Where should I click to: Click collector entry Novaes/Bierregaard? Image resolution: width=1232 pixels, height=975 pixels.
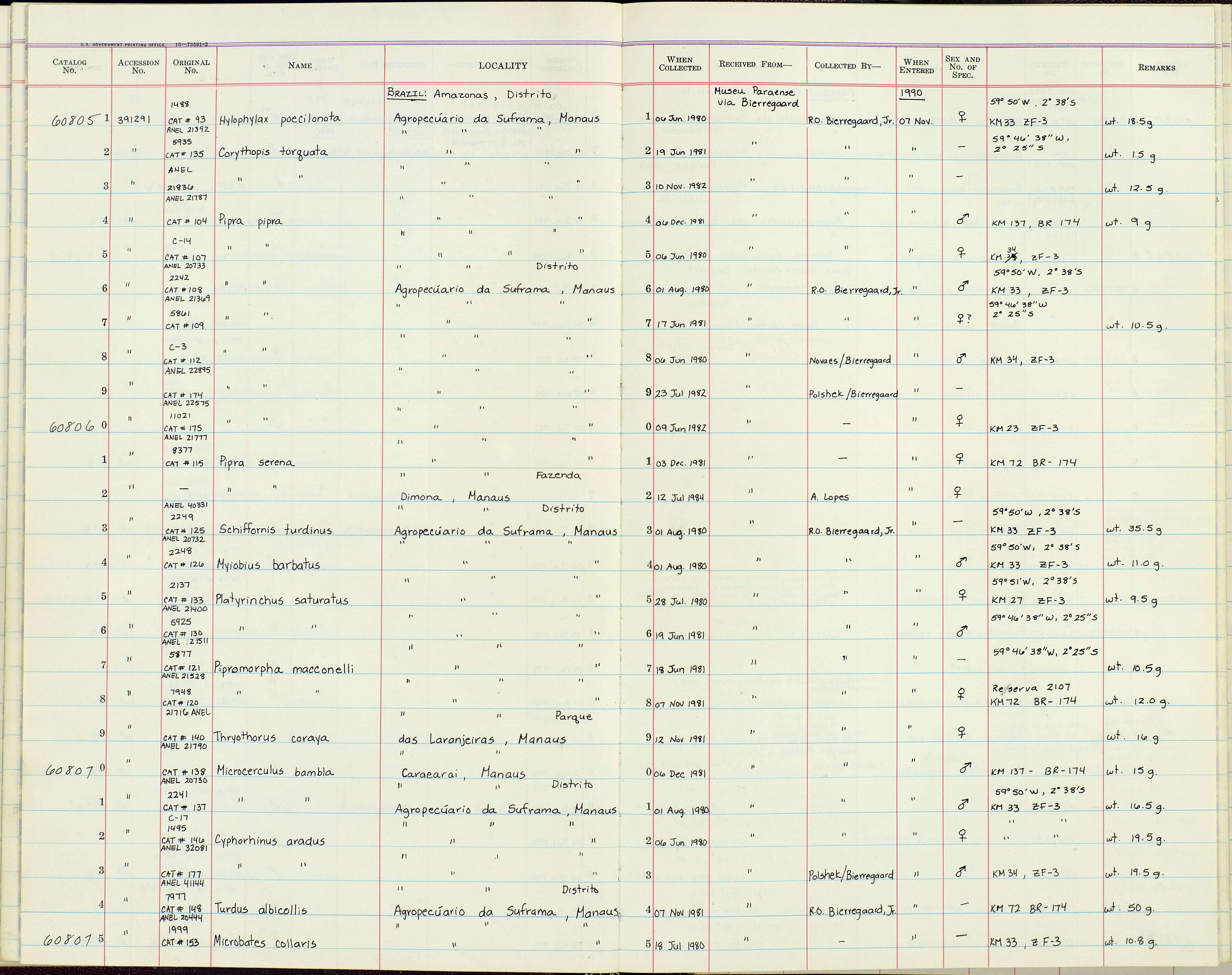click(850, 360)
